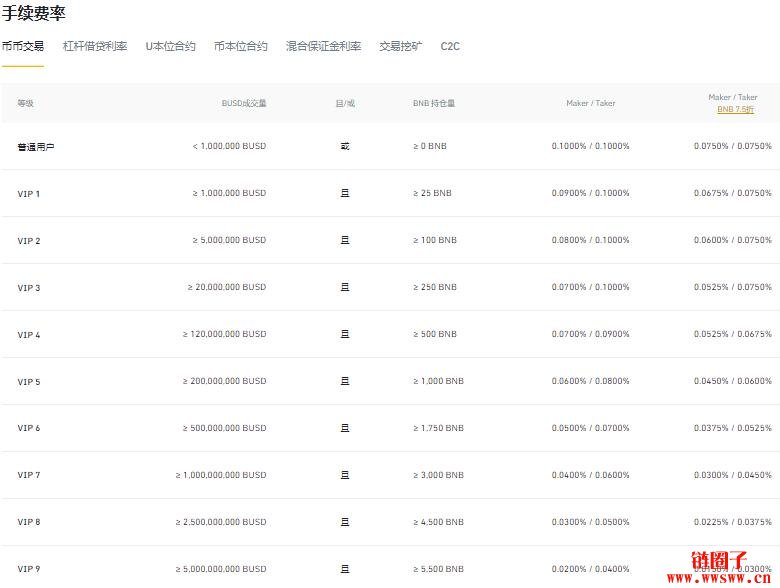
Task: Click the ≥ 3,000 BNB cell
Action: pyautogui.click(x=438, y=475)
